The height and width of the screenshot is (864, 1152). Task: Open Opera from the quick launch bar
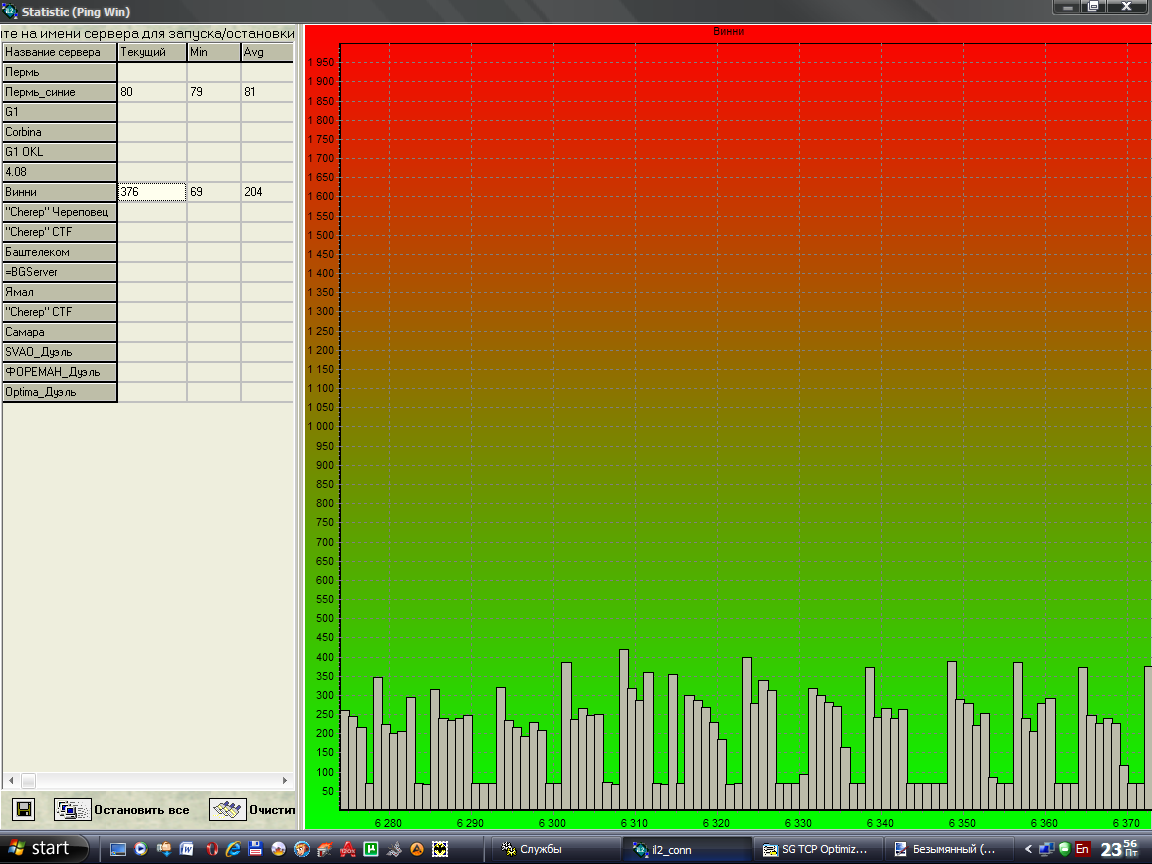pyautogui.click(x=212, y=849)
